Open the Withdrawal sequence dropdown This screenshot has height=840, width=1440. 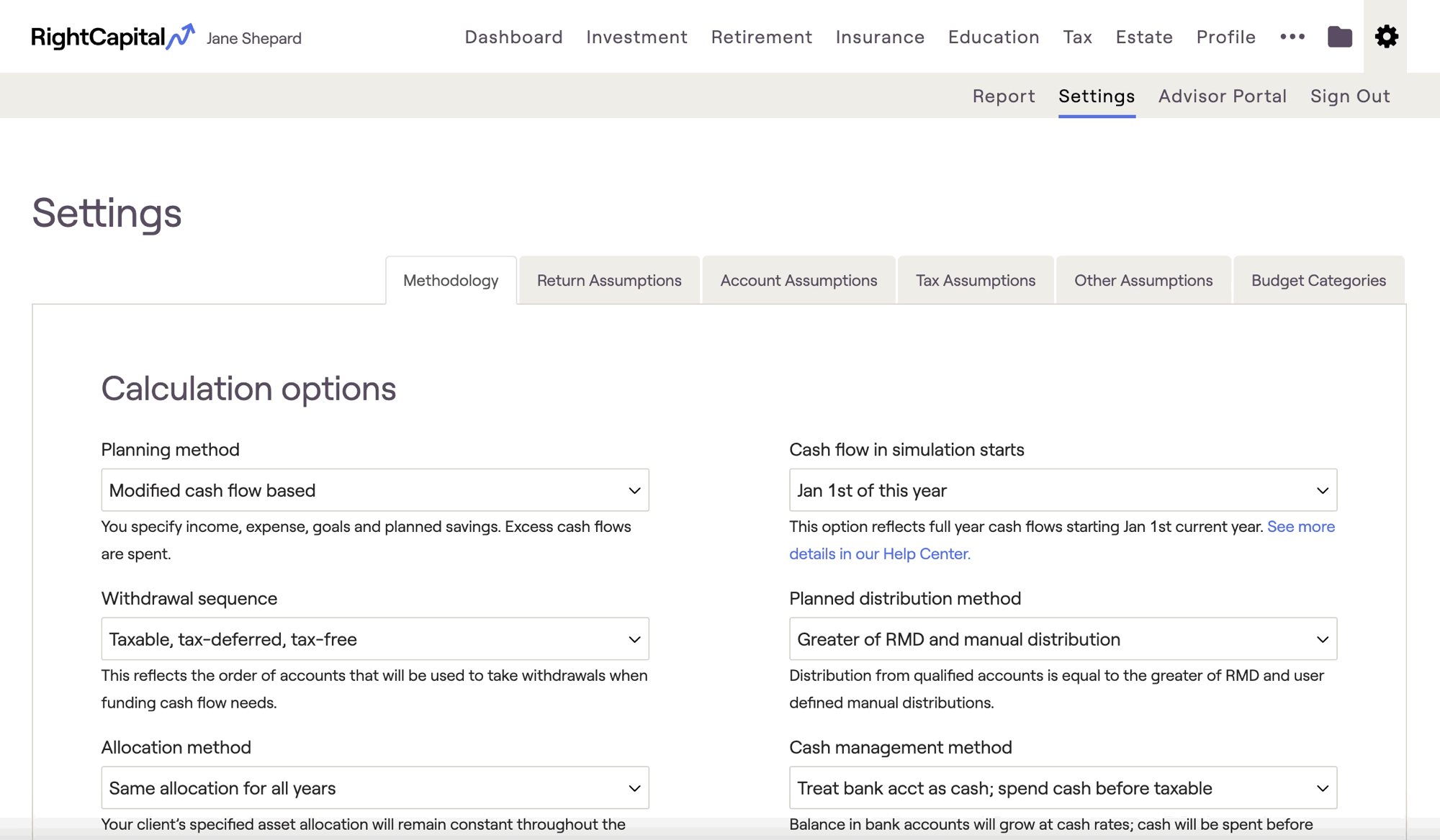tap(374, 639)
